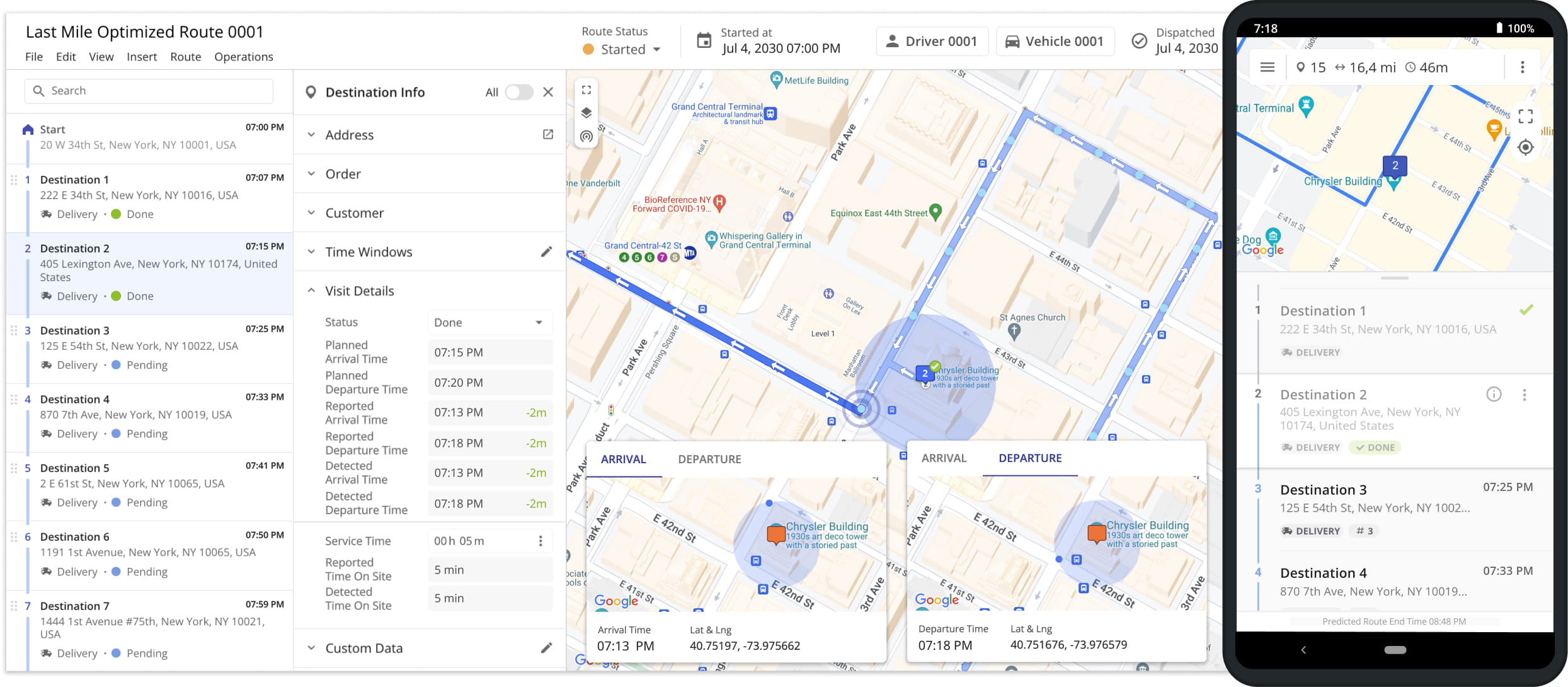Edit Time Windows with pencil icon
Viewport: 1568px width, 687px height.
point(546,251)
